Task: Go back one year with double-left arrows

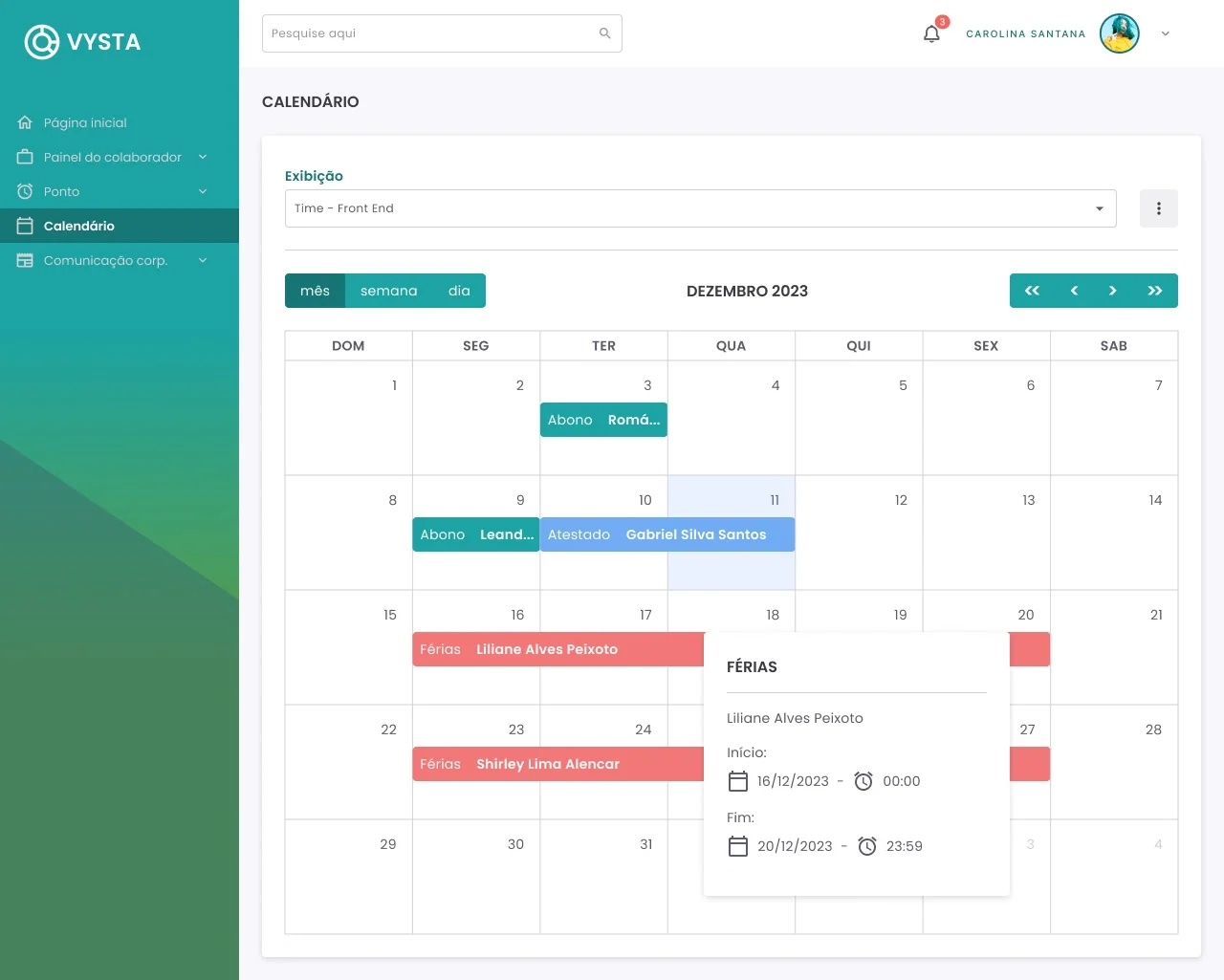Action: click(x=1032, y=291)
